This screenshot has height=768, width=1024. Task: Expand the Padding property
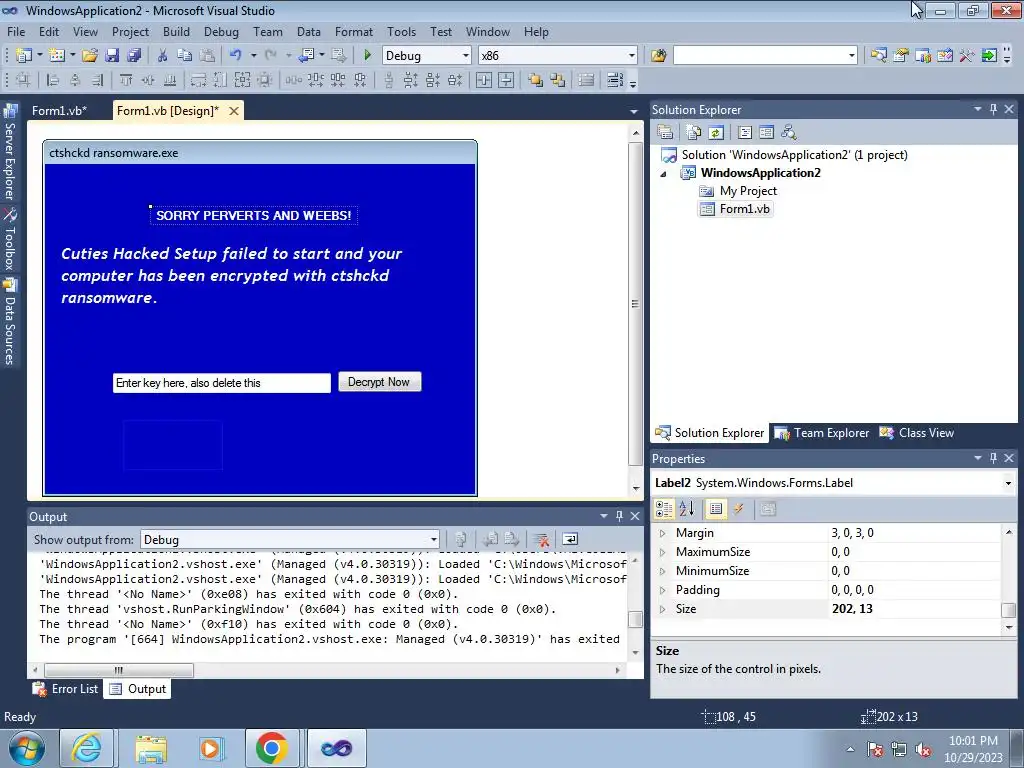(x=663, y=590)
